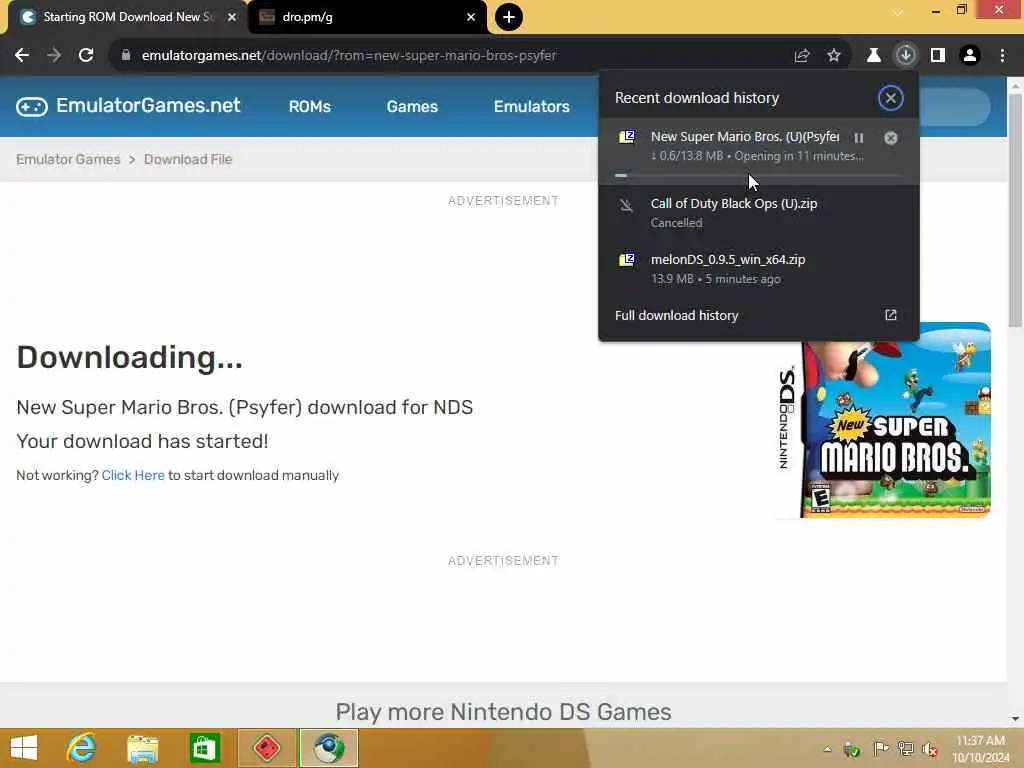
Task: Open the Windows Store taskbar icon
Action: (204, 748)
